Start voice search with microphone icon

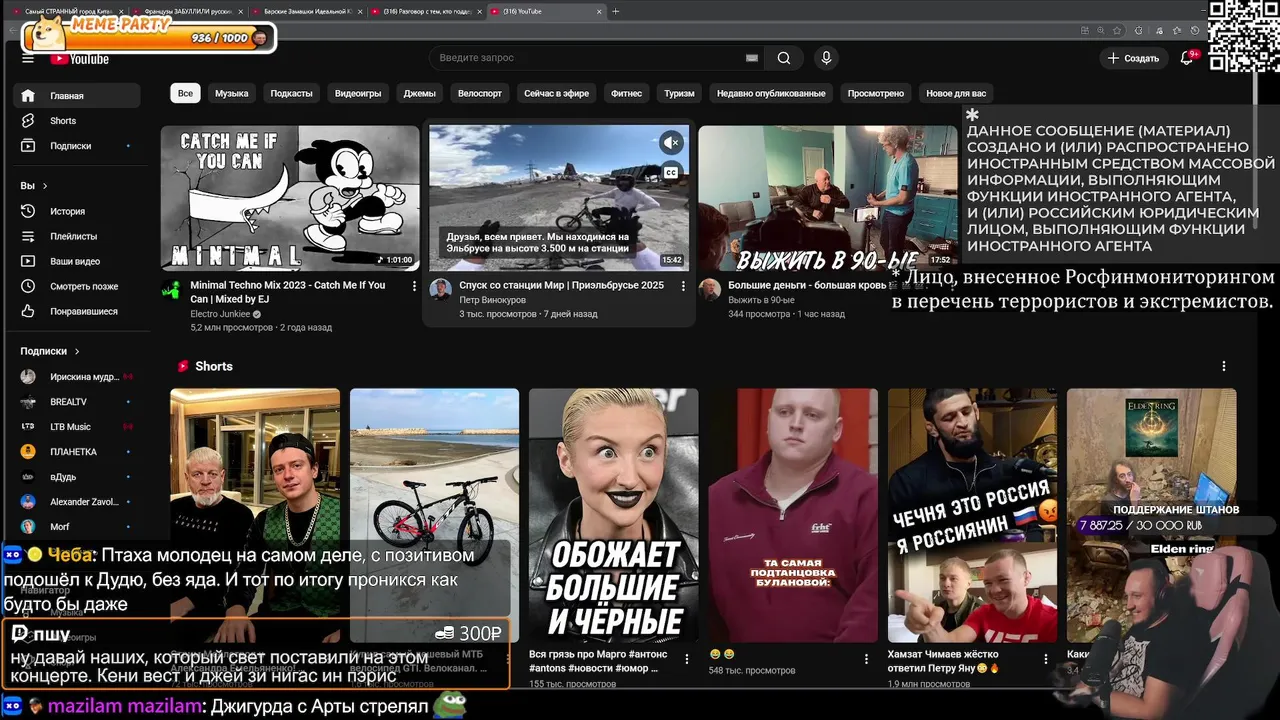pyautogui.click(x=826, y=58)
